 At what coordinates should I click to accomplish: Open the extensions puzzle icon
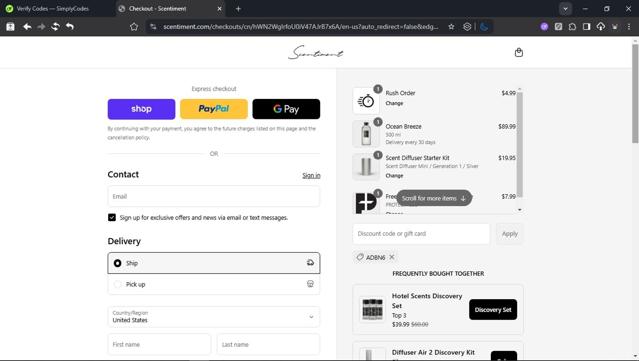coord(572,26)
